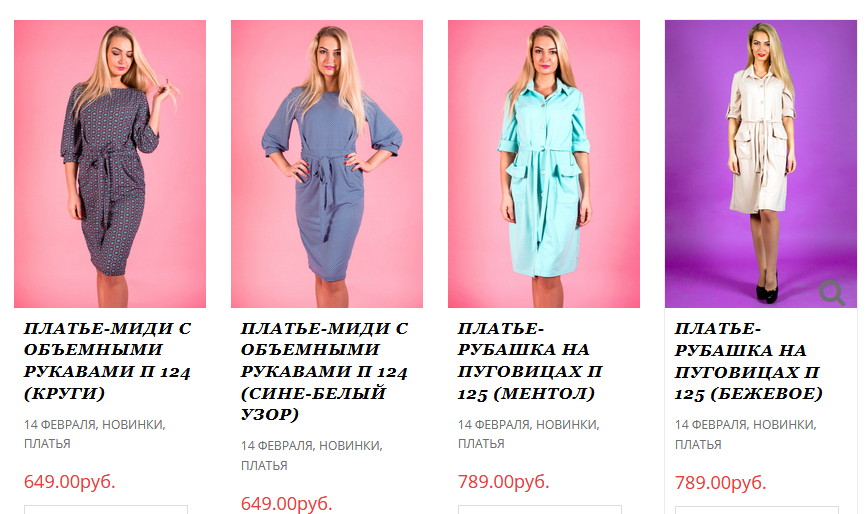Screen dimensions: 868x514
Task: Open title 'Платье-рубашка П 125 (Бежевое)'
Action: tap(748, 361)
